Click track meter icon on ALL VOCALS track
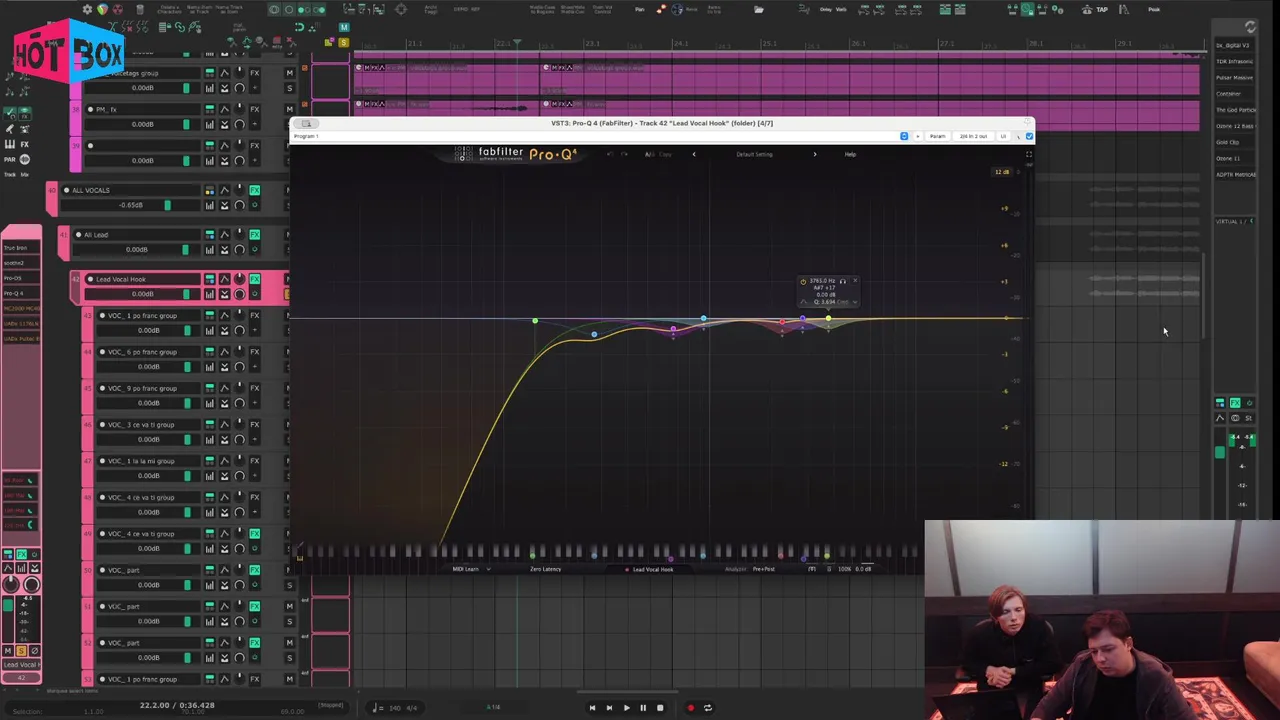The height and width of the screenshot is (720, 1280). click(210, 205)
